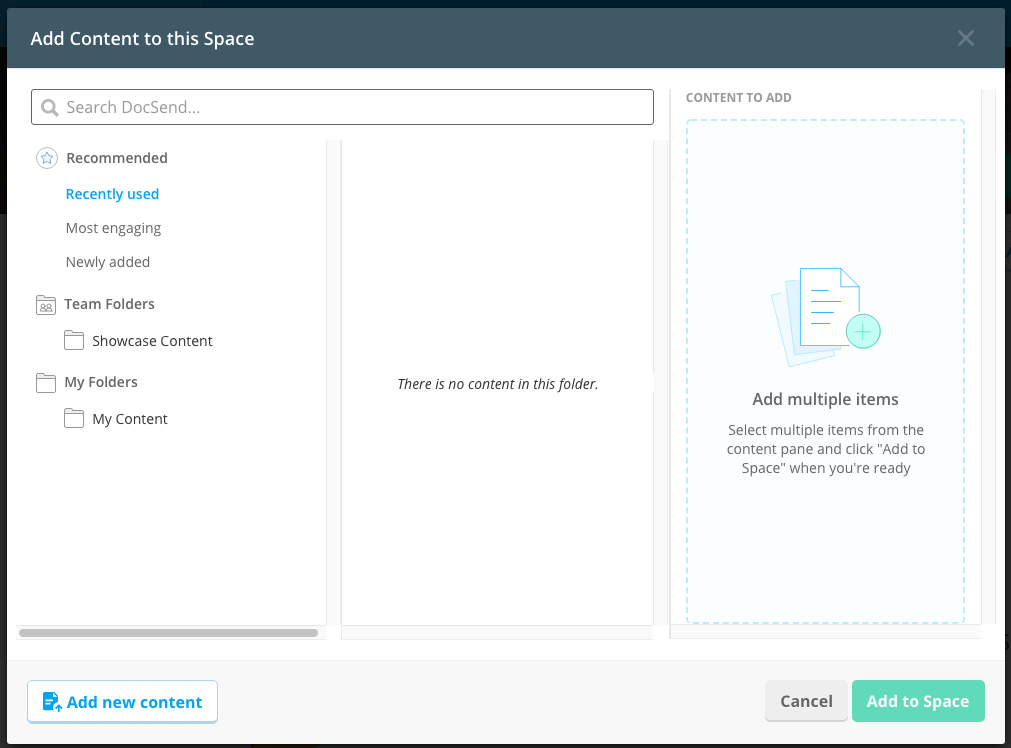
Task: Click the Showcase Content folder icon
Action: click(x=74, y=340)
